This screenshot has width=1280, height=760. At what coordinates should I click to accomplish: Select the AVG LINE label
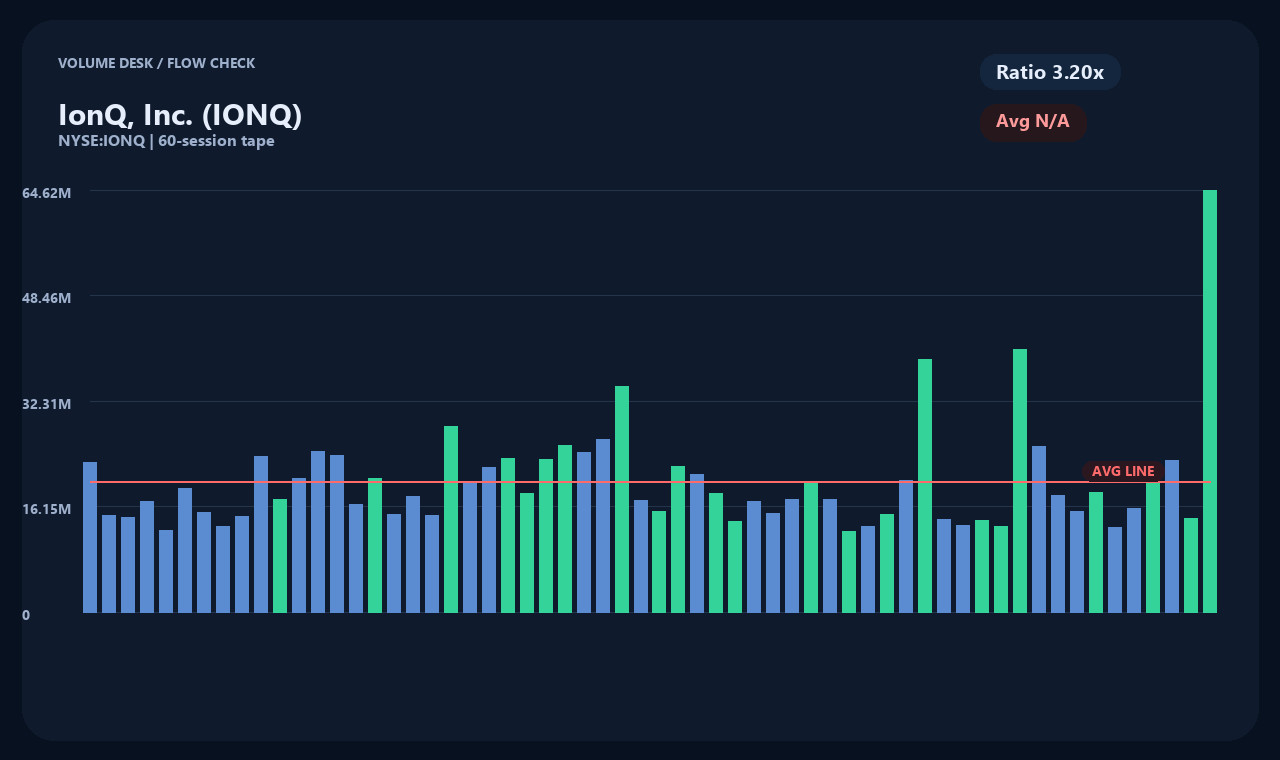coord(1123,471)
